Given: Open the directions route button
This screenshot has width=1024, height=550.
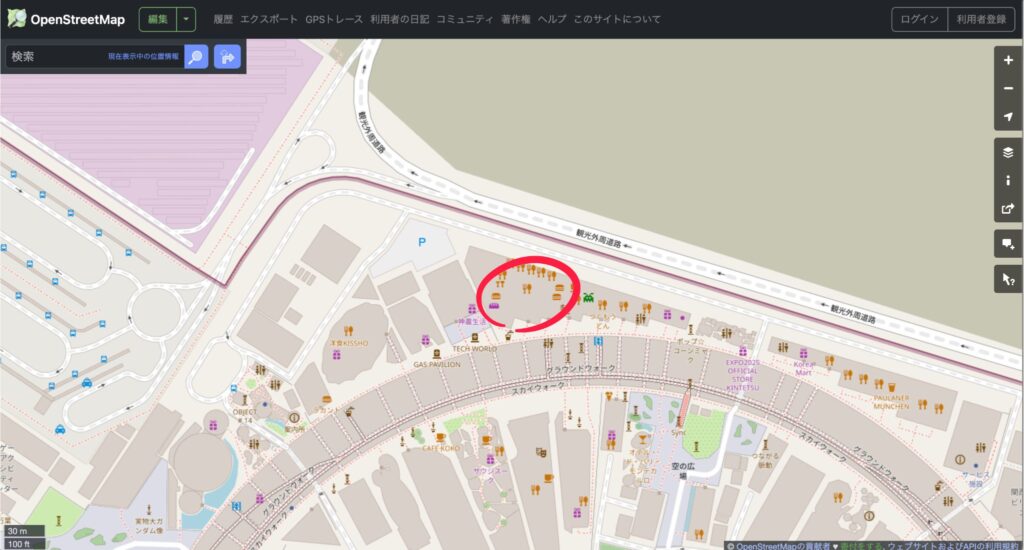Looking at the screenshot, I should tap(227, 57).
